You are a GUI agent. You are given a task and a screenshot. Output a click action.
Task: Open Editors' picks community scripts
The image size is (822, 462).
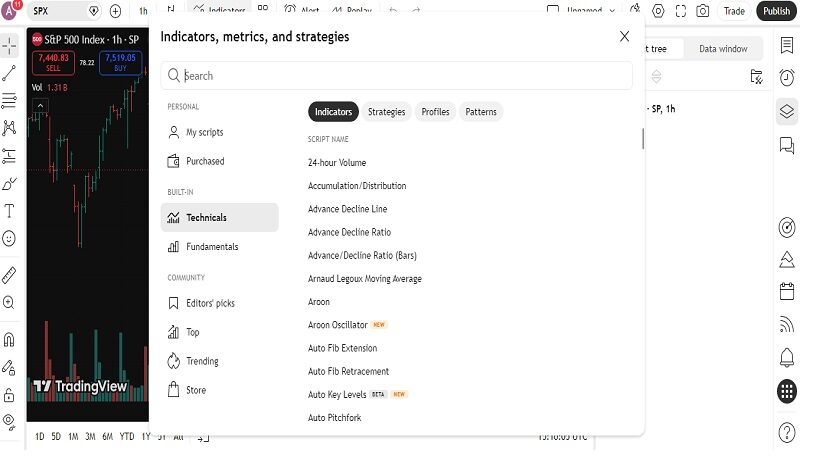(220, 303)
